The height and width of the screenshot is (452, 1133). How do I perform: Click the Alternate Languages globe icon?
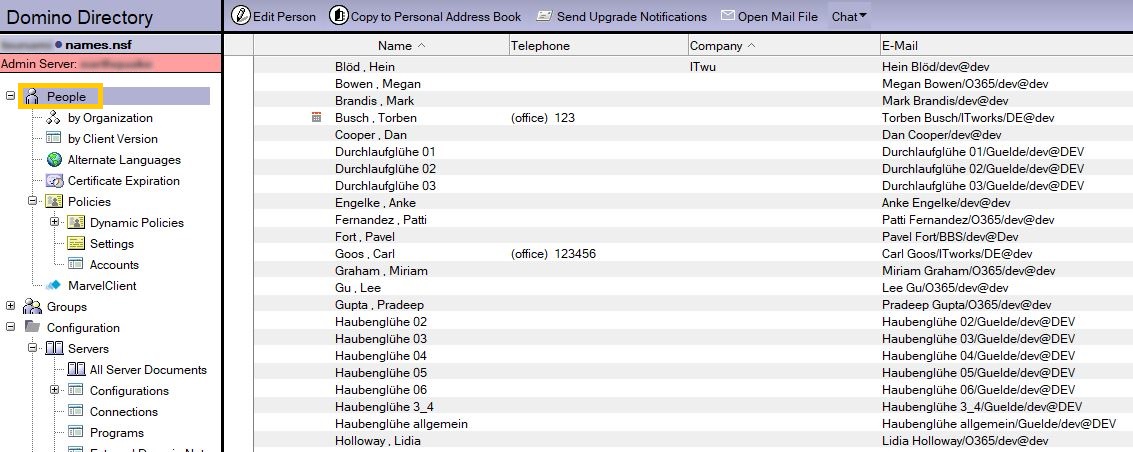click(54, 160)
